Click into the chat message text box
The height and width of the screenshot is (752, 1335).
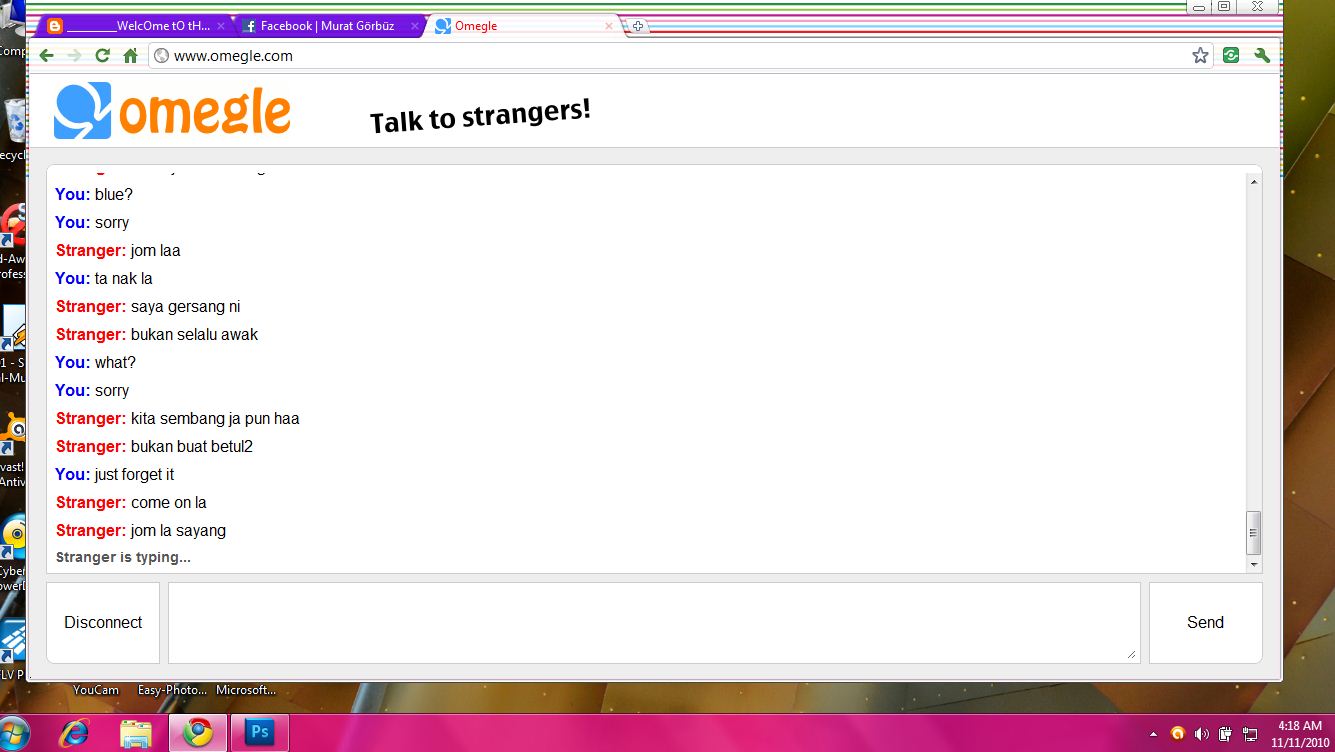coord(654,622)
